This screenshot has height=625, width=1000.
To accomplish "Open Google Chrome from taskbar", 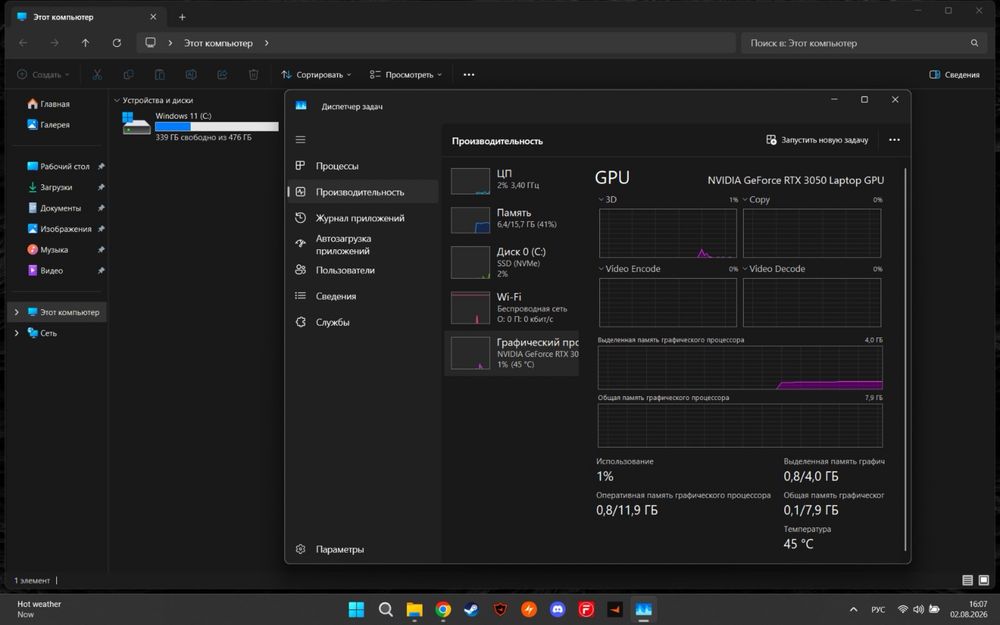I will (443, 610).
